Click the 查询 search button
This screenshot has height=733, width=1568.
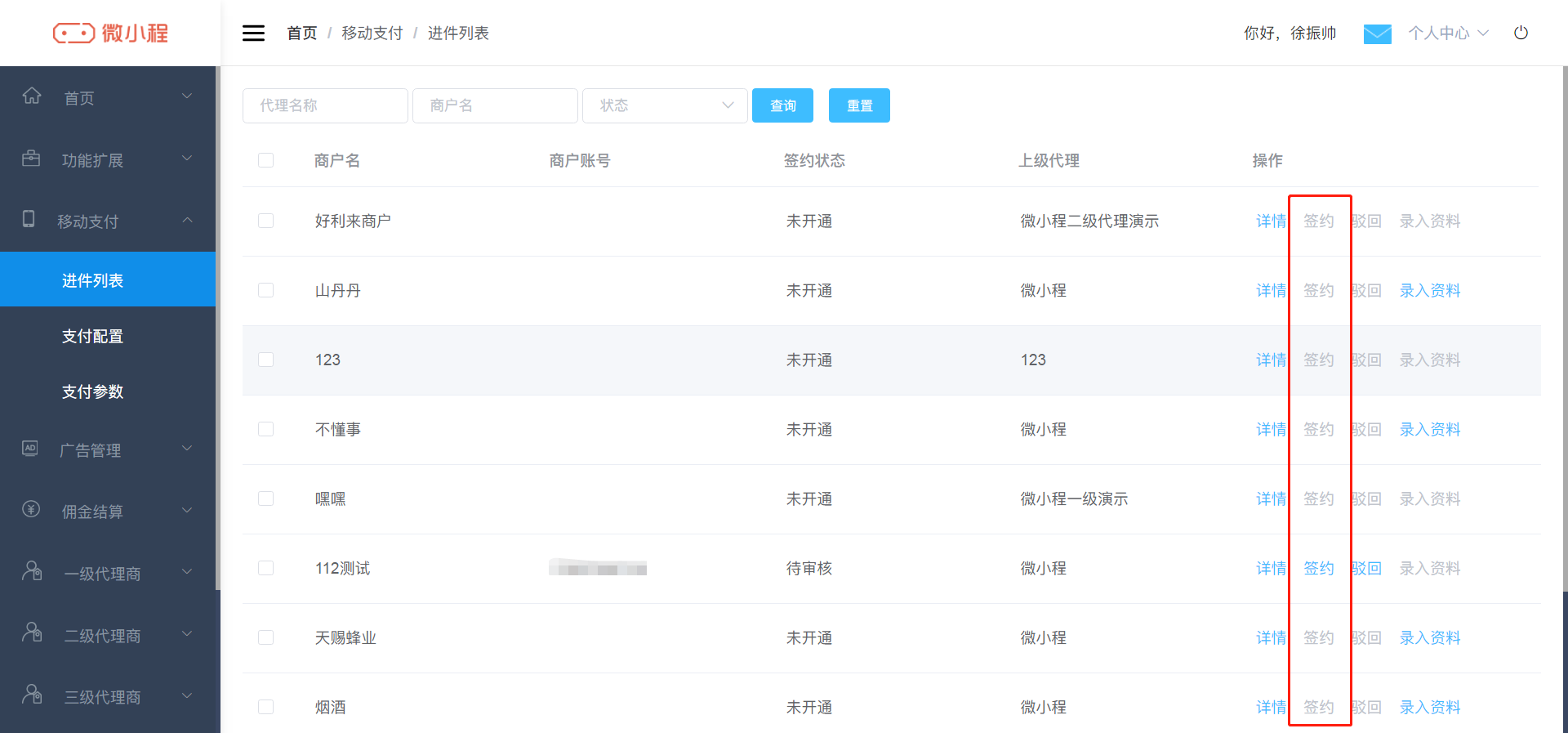(782, 105)
